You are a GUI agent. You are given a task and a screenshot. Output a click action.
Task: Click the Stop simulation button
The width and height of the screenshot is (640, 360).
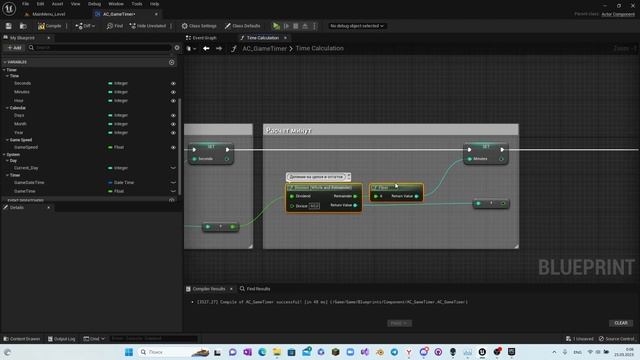click(x=296, y=26)
